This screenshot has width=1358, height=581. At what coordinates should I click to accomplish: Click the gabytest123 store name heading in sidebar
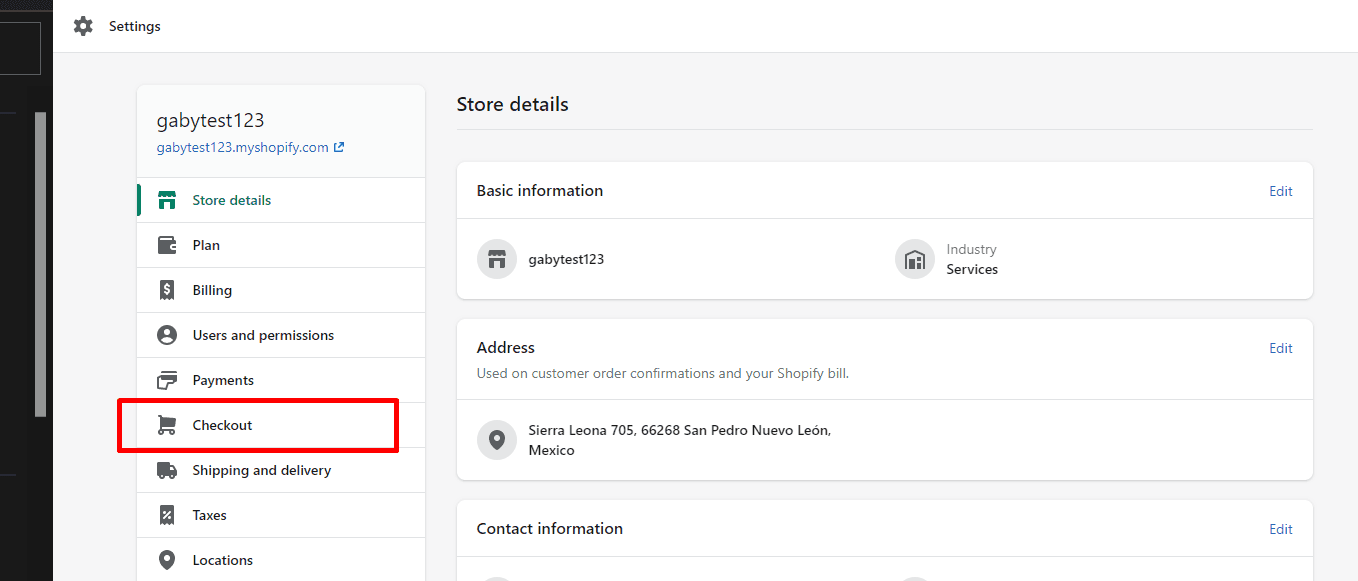(x=211, y=120)
